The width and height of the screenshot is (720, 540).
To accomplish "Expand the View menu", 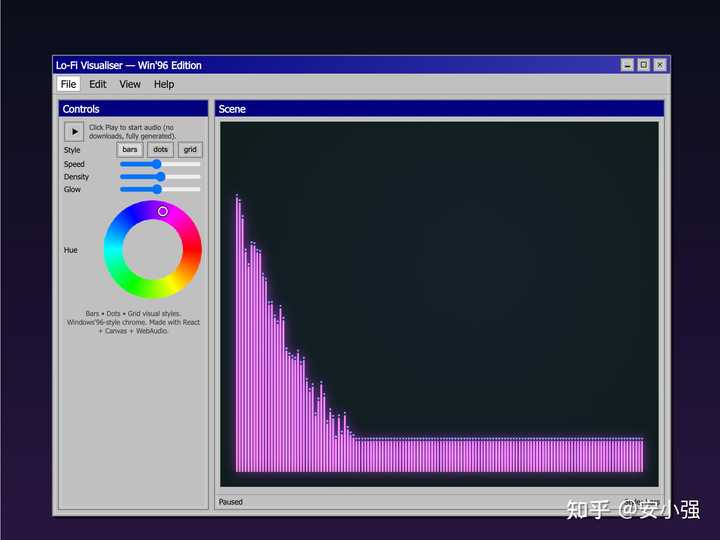I will 130,85.
